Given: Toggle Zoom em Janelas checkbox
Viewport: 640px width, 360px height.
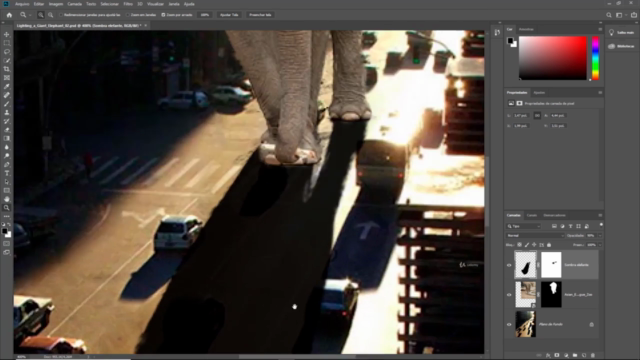Looking at the screenshot, I should 127,15.
